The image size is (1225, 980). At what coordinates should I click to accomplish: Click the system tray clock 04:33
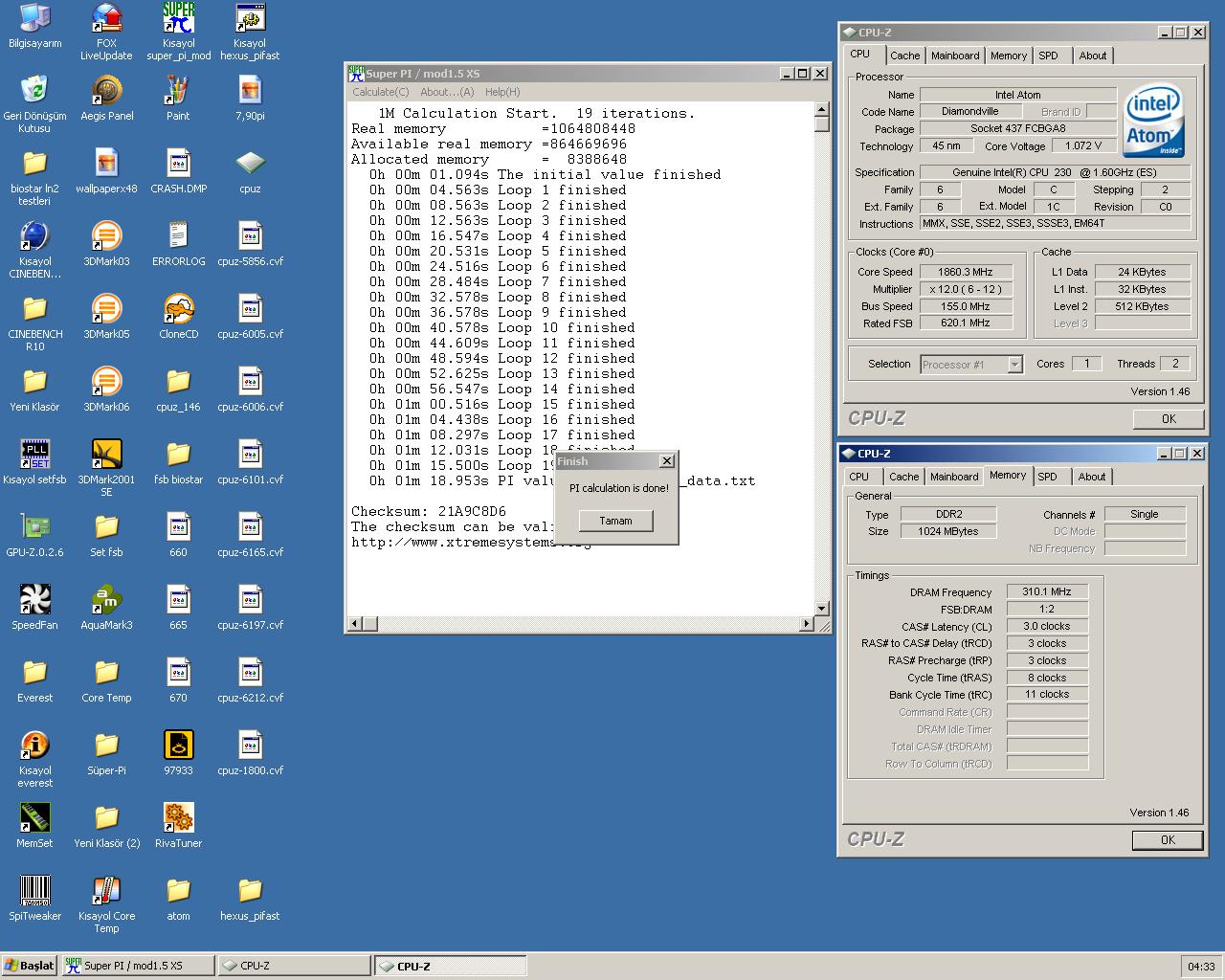[x=1201, y=967]
